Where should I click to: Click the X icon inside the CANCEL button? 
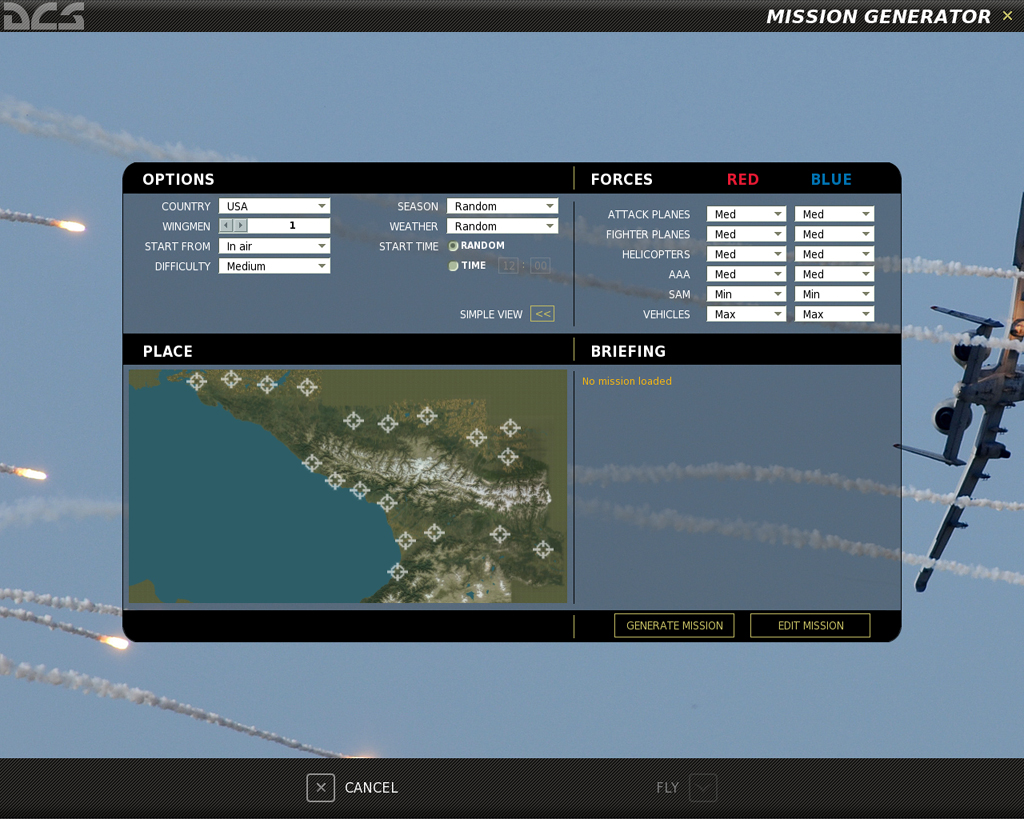320,788
